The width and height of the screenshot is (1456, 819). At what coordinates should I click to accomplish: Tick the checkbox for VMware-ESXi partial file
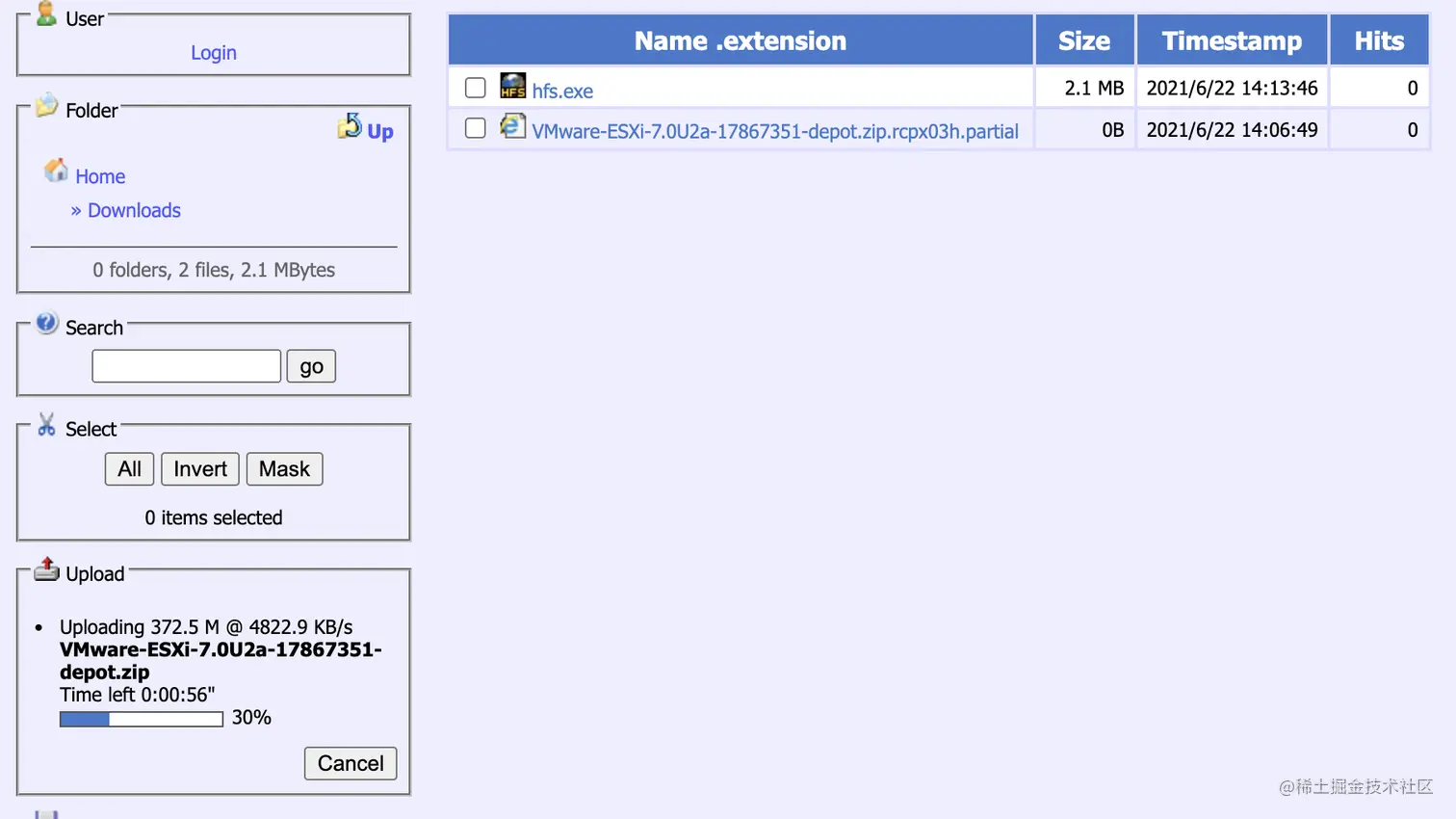click(x=476, y=128)
